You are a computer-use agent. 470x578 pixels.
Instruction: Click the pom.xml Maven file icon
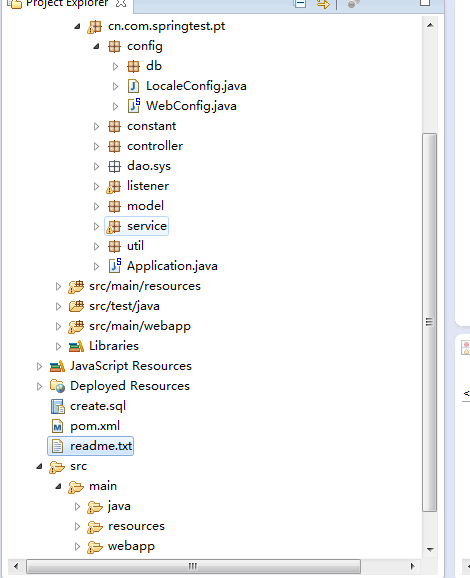(57, 426)
